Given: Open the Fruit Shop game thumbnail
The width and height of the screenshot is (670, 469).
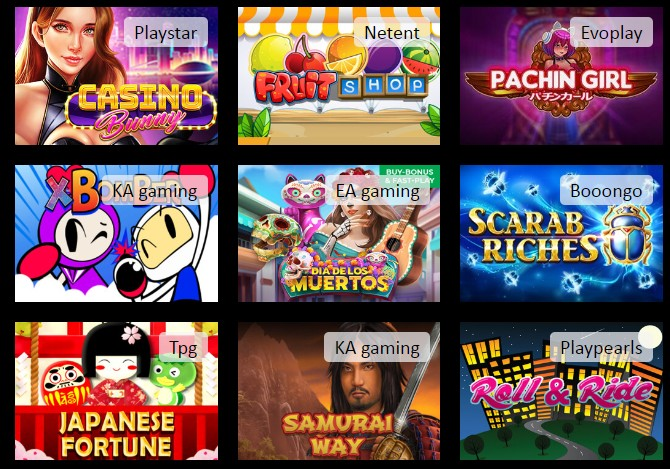Looking at the screenshot, I should pyautogui.click(x=339, y=76).
